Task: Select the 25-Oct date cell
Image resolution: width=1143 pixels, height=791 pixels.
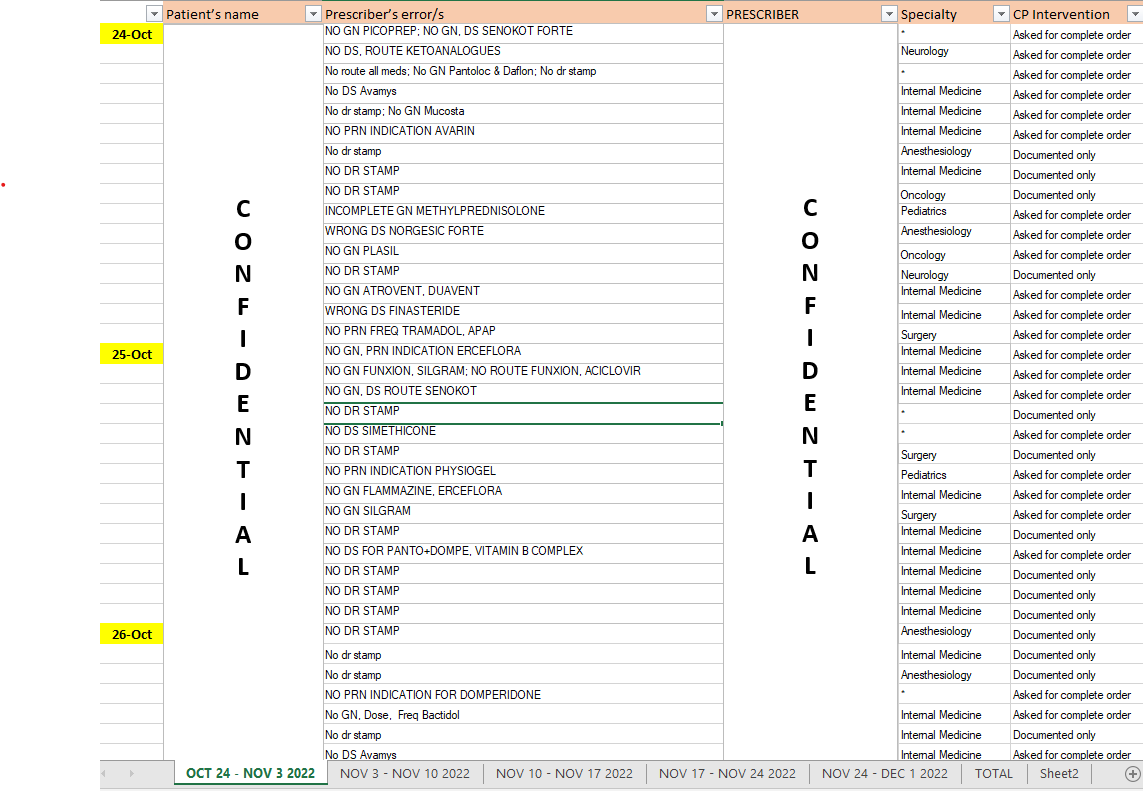Action: pos(131,354)
